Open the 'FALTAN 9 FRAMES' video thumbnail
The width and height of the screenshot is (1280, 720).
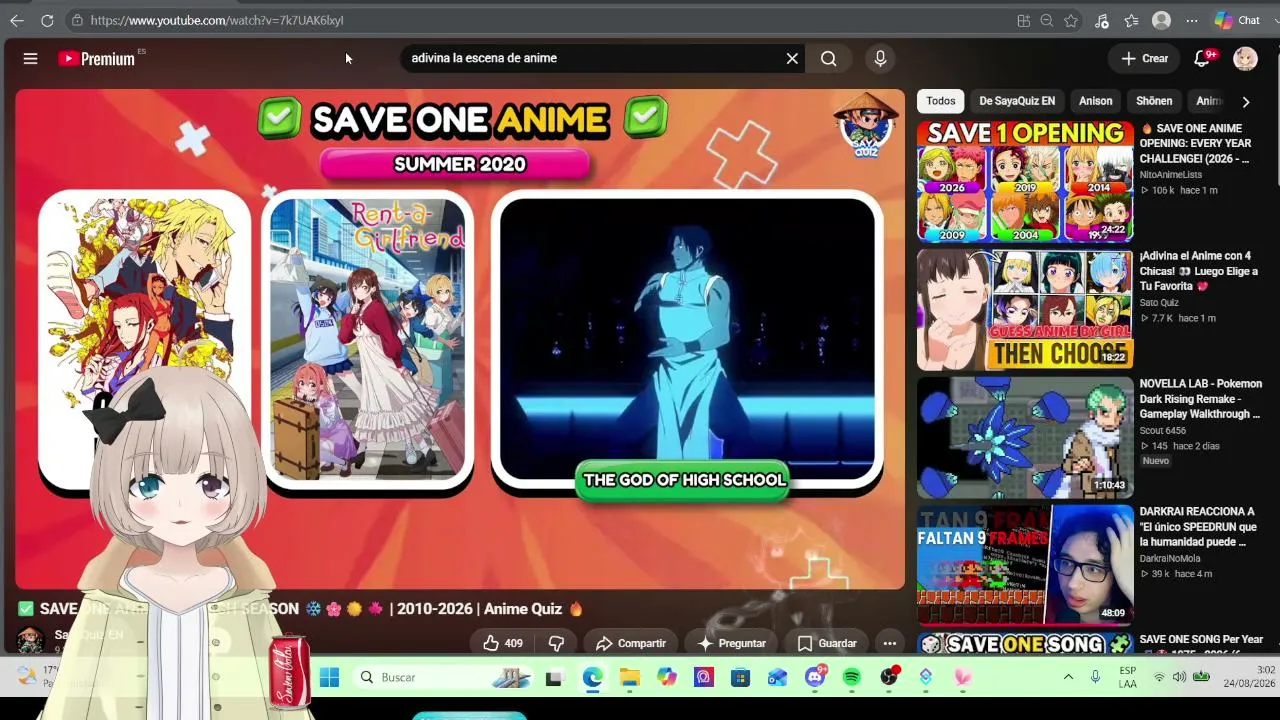tap(1025, 565)
